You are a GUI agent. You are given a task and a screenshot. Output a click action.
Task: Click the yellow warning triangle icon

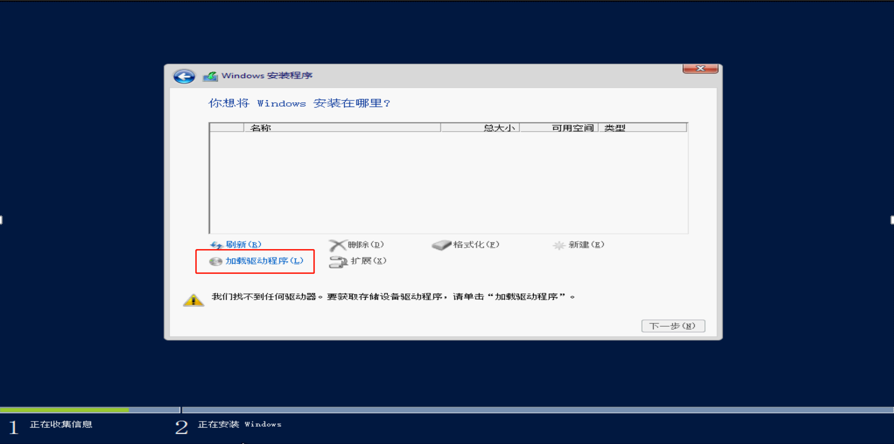(193, 300)
